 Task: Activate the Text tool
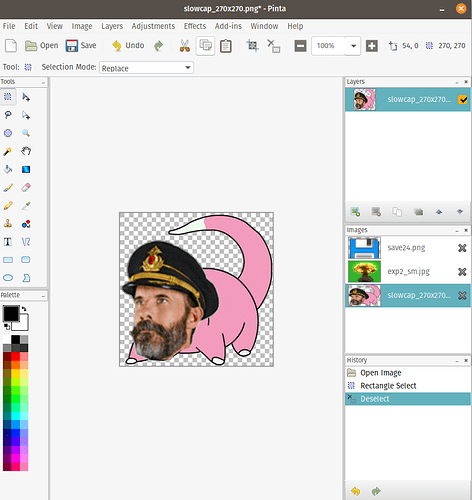8,242
